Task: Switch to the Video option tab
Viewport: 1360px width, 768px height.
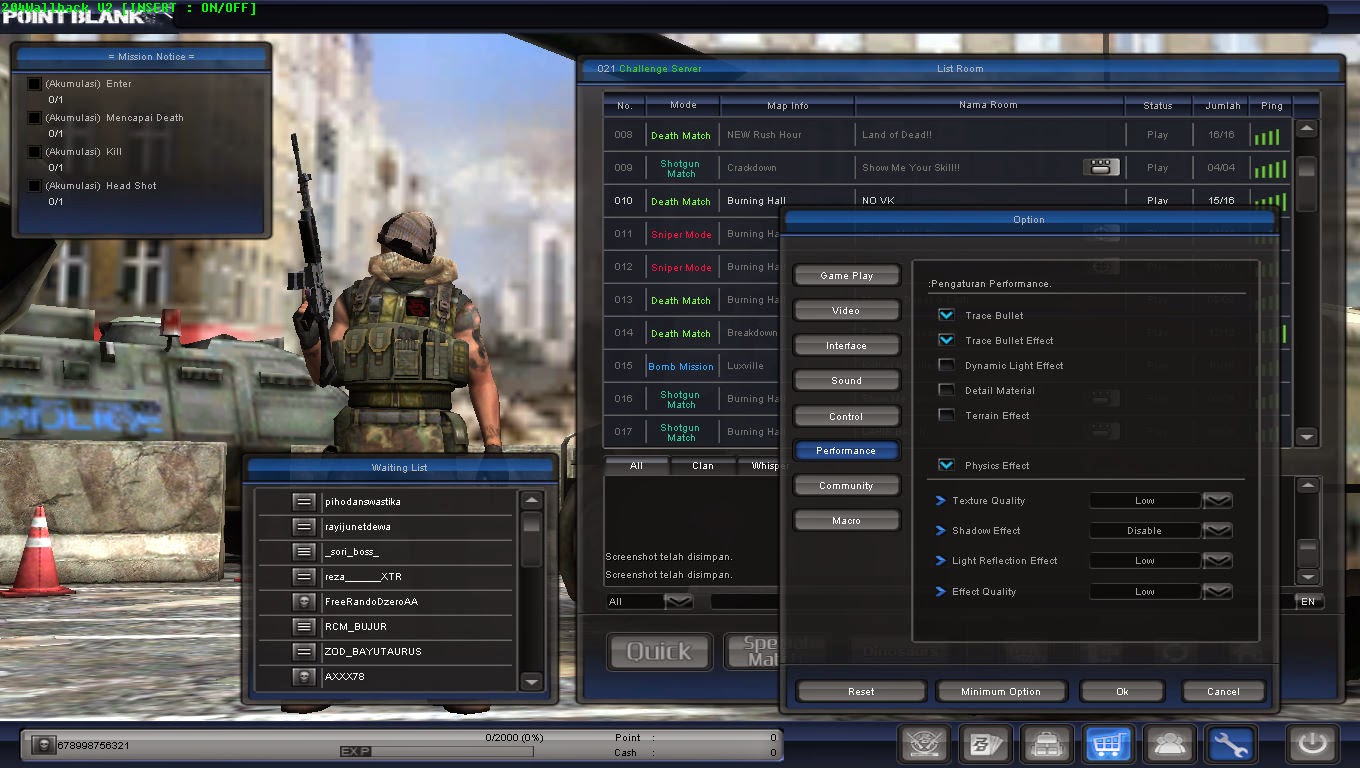Action: point(847,311)
